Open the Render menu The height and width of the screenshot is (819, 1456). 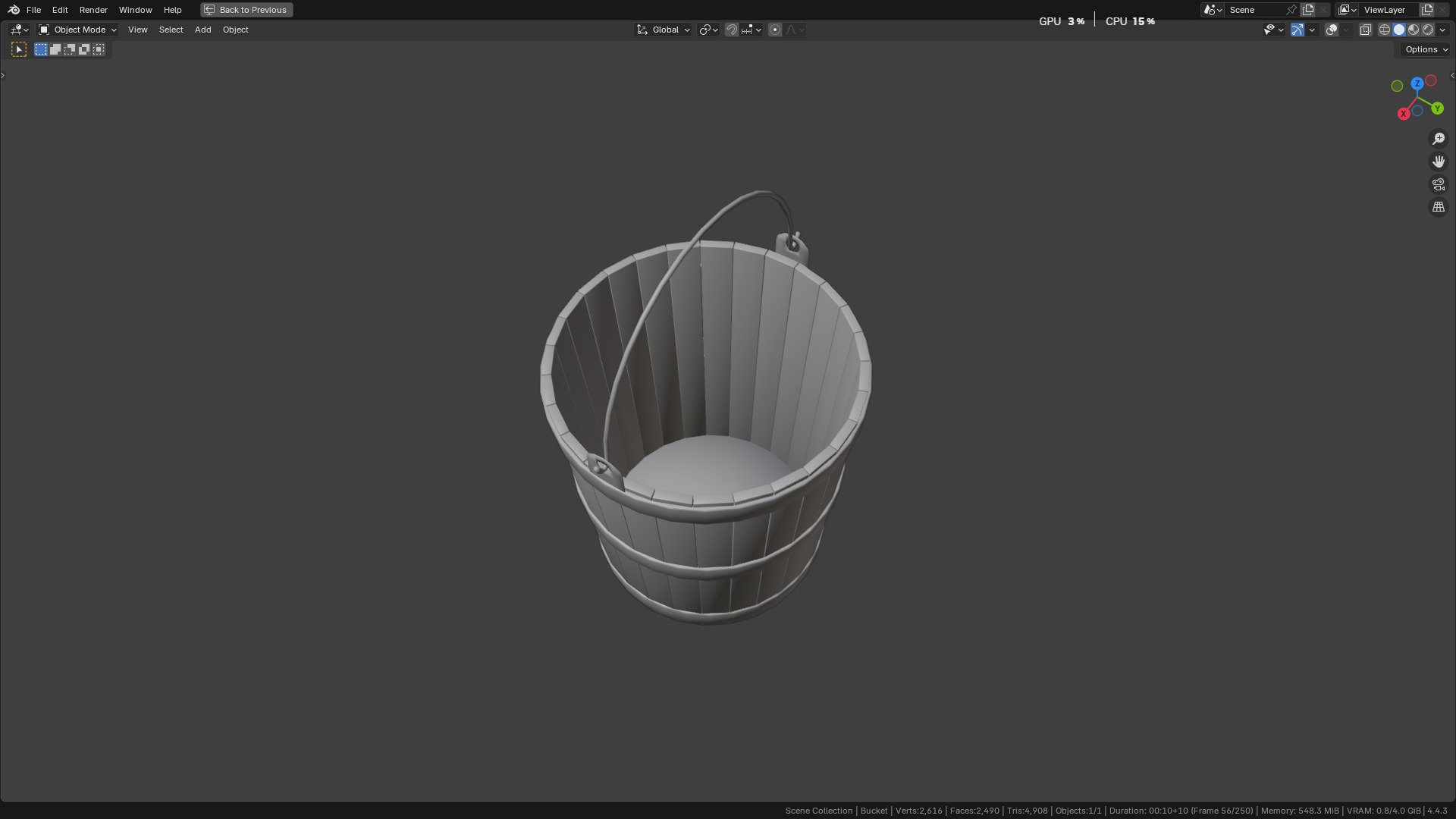93,10
